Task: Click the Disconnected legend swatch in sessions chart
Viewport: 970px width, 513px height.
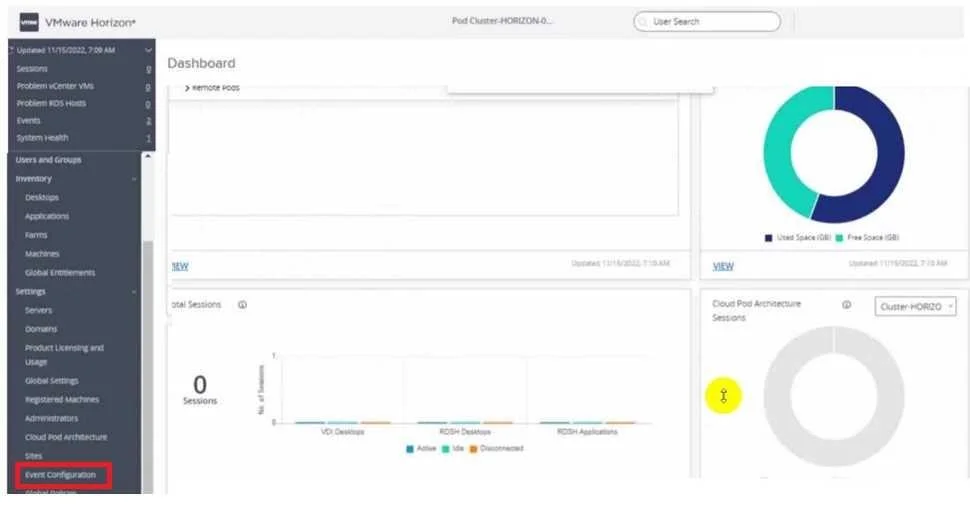Action: [473, 449]
